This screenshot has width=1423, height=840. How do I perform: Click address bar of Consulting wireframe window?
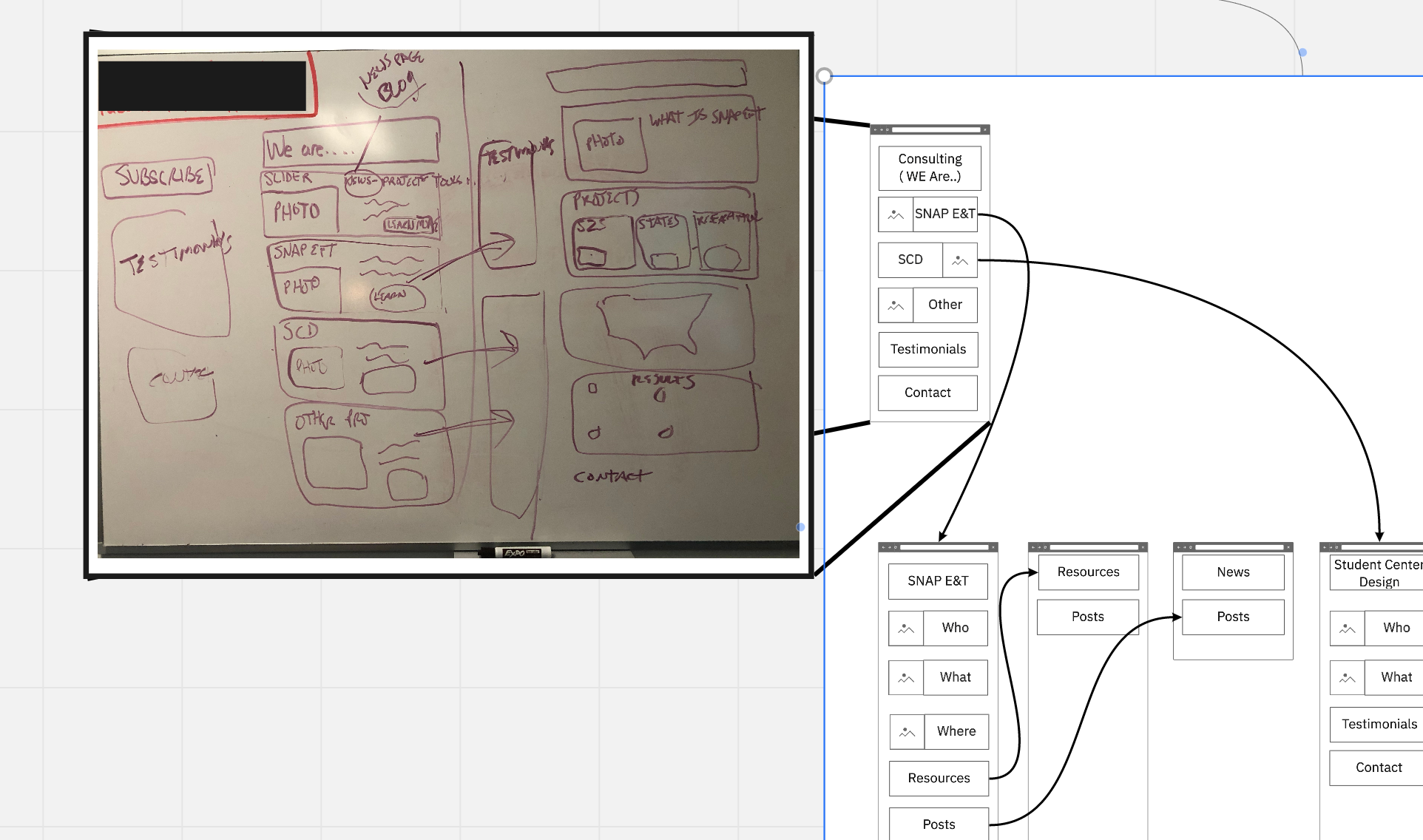936,129
